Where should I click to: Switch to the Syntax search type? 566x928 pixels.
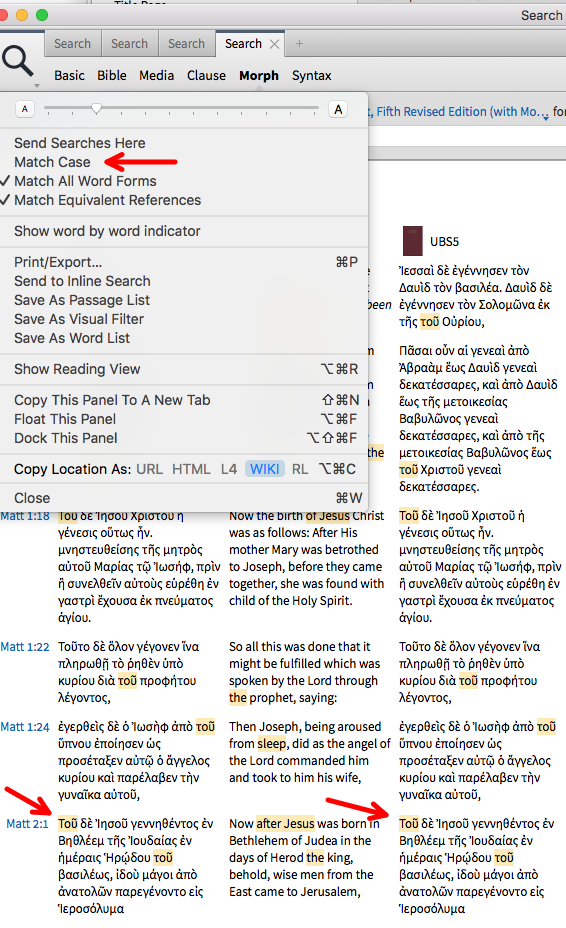click(x=311, y=76)
